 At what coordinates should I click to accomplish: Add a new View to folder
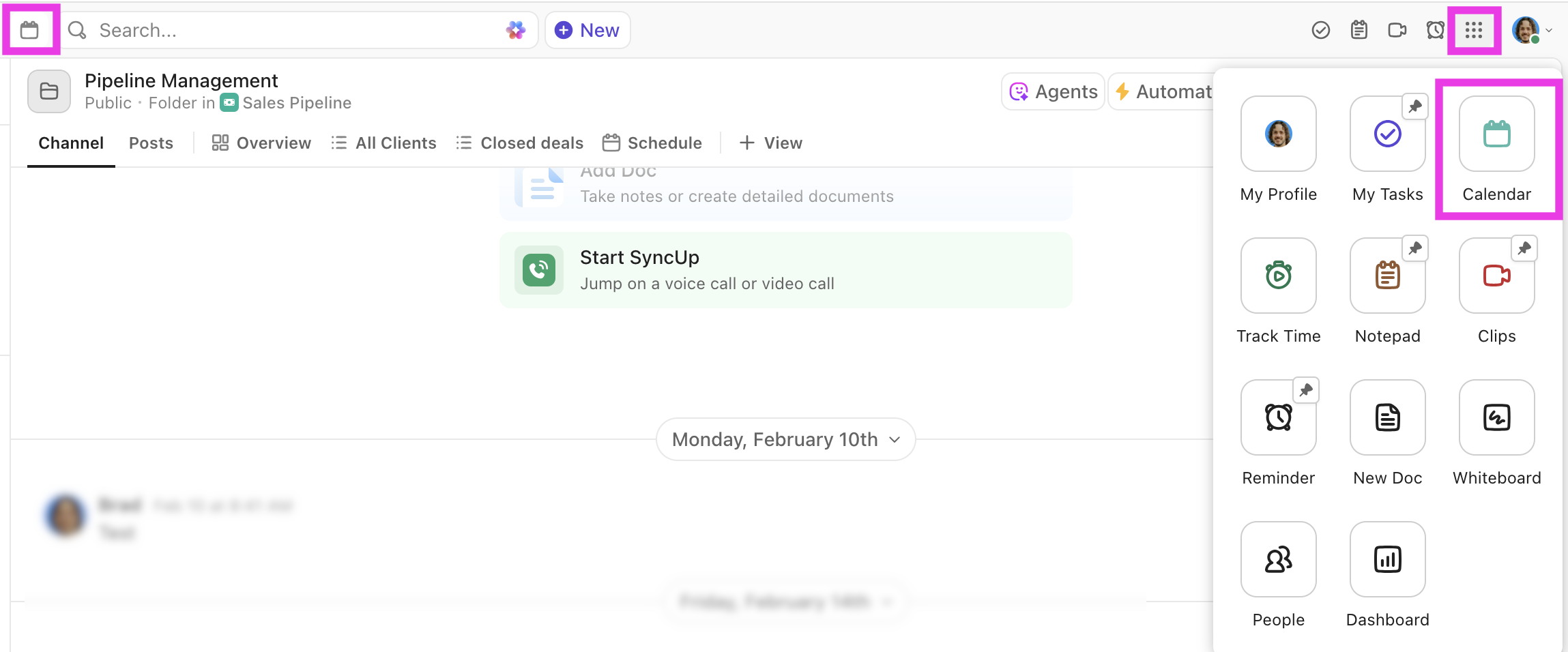(x=771, y=143)
